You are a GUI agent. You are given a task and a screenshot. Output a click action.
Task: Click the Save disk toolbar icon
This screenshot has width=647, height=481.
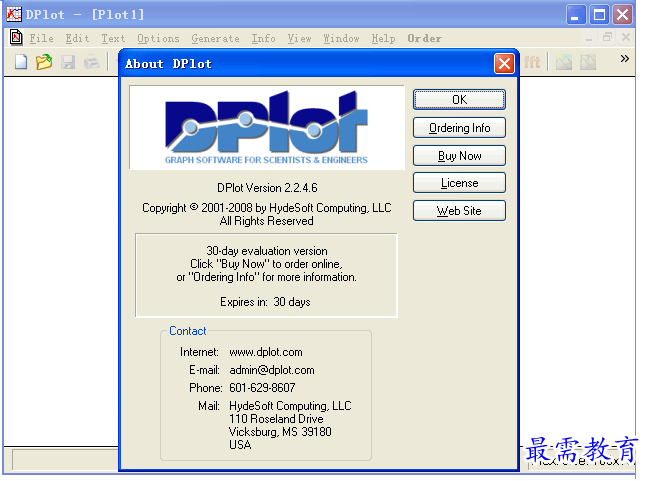(68, 62)
